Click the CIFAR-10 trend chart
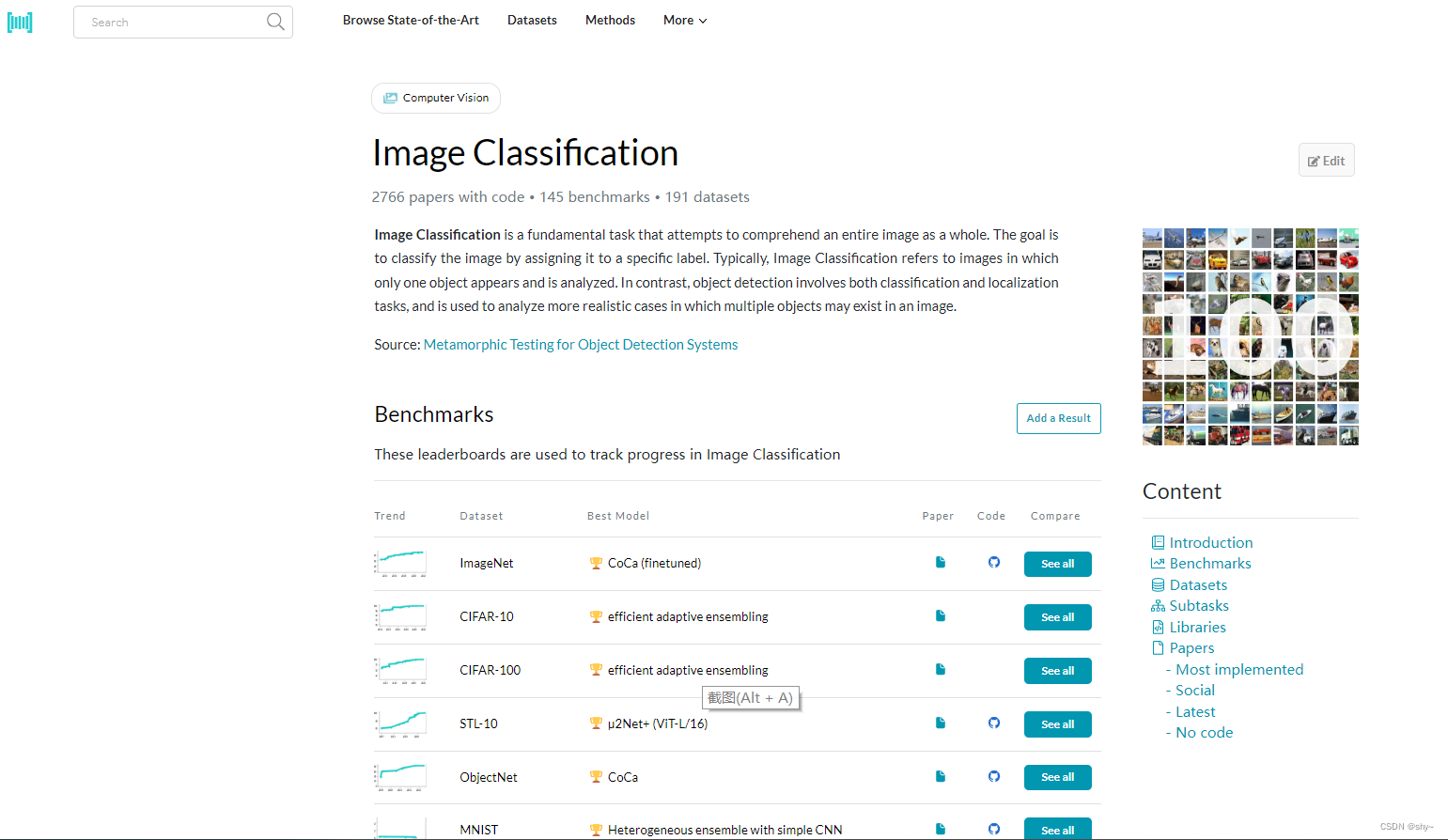Screen dimensions: 1448x840 click(400, 616)
